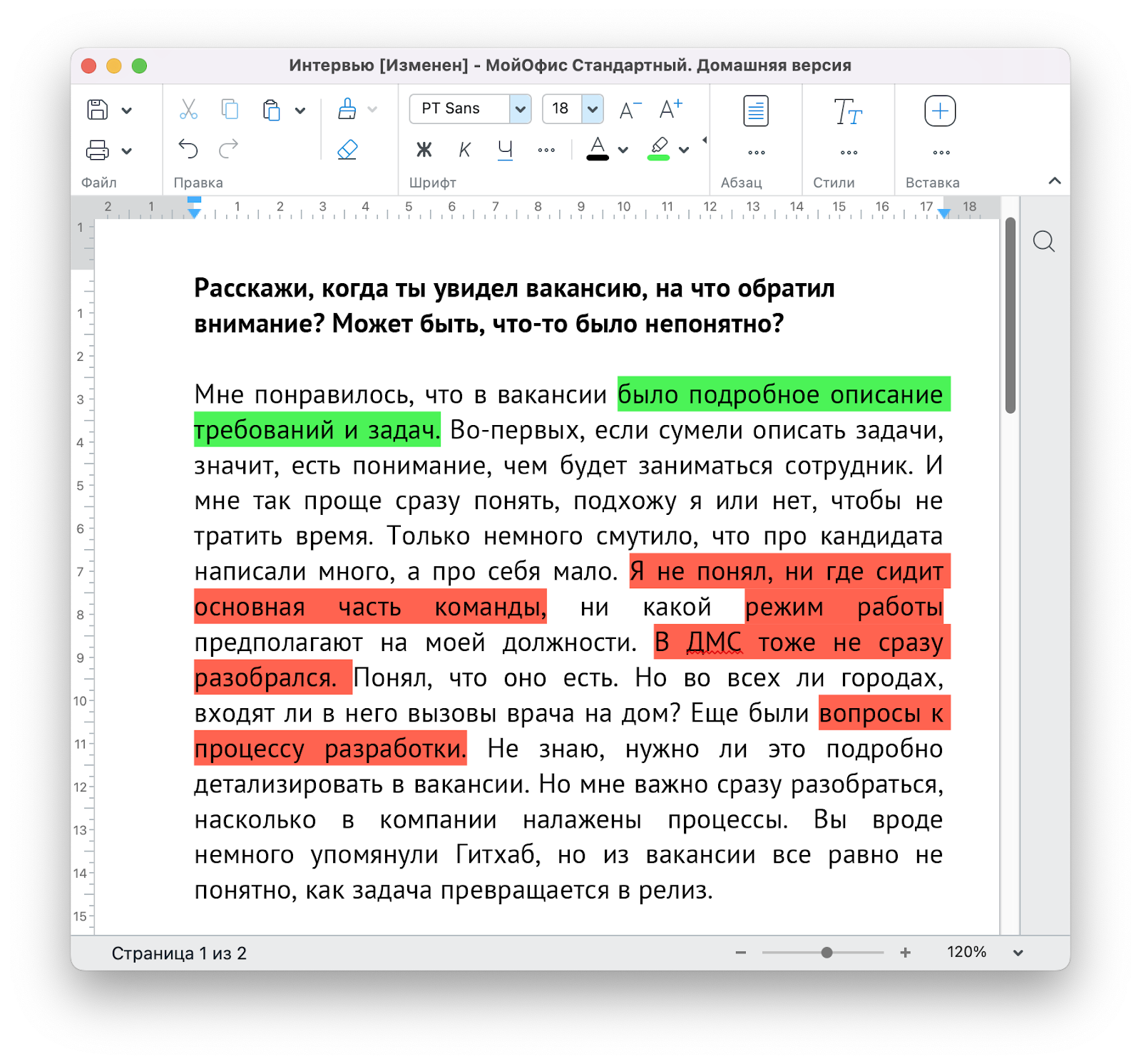Click the Стили section label
The height and width of the screenshot is (1064, 1141).
point(834,183)
